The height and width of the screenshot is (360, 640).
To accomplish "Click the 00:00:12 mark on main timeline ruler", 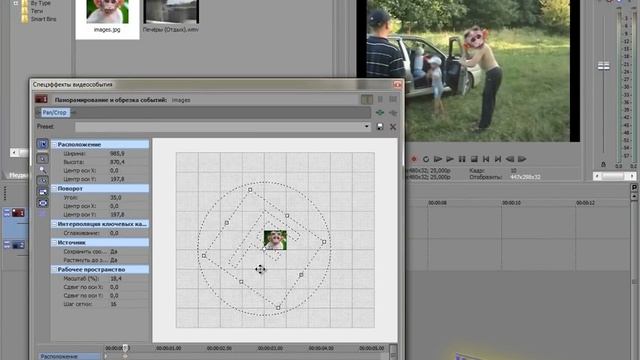I will tap(585, 203).
